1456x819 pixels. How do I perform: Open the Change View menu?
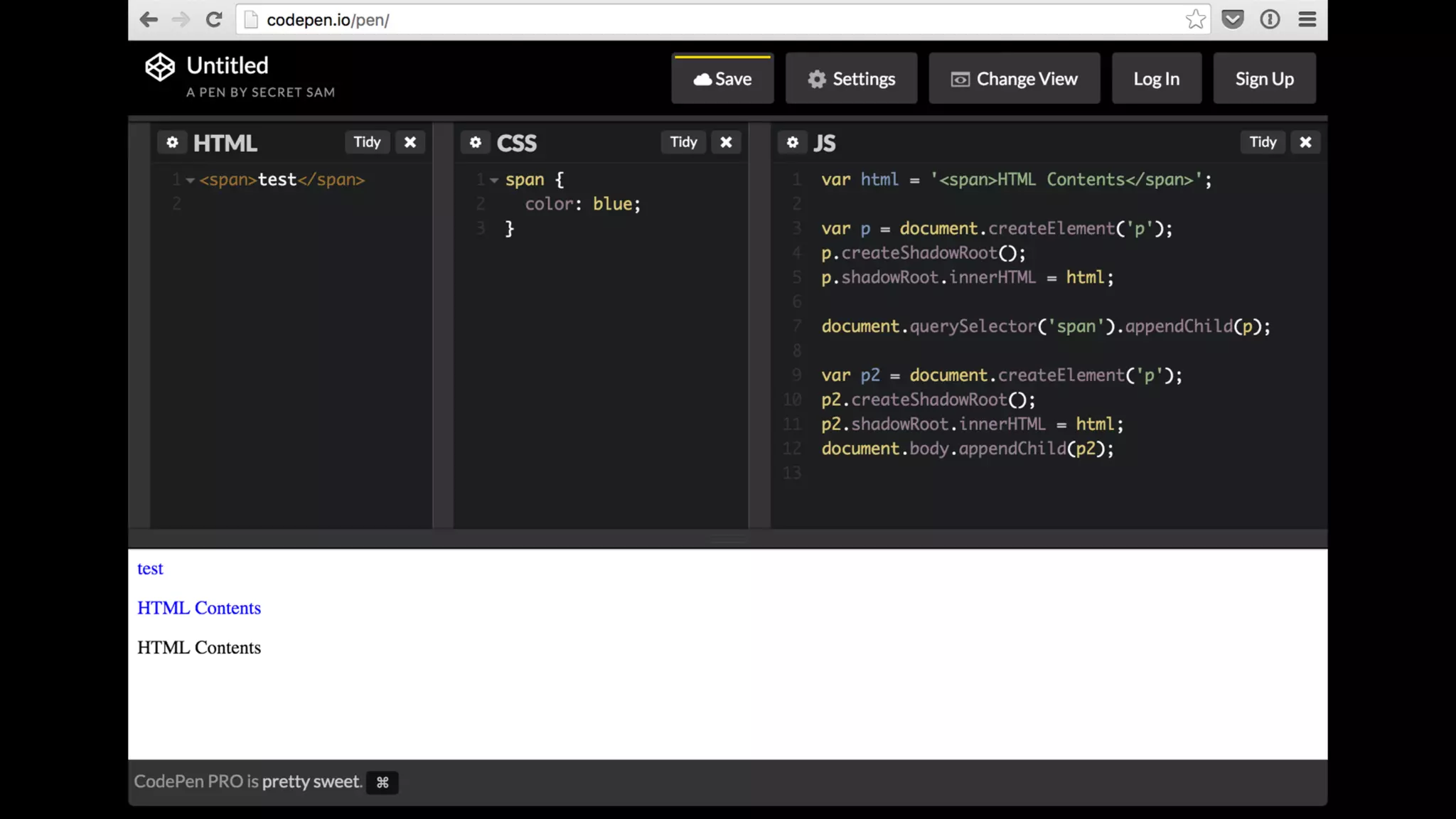point(1014,79)
